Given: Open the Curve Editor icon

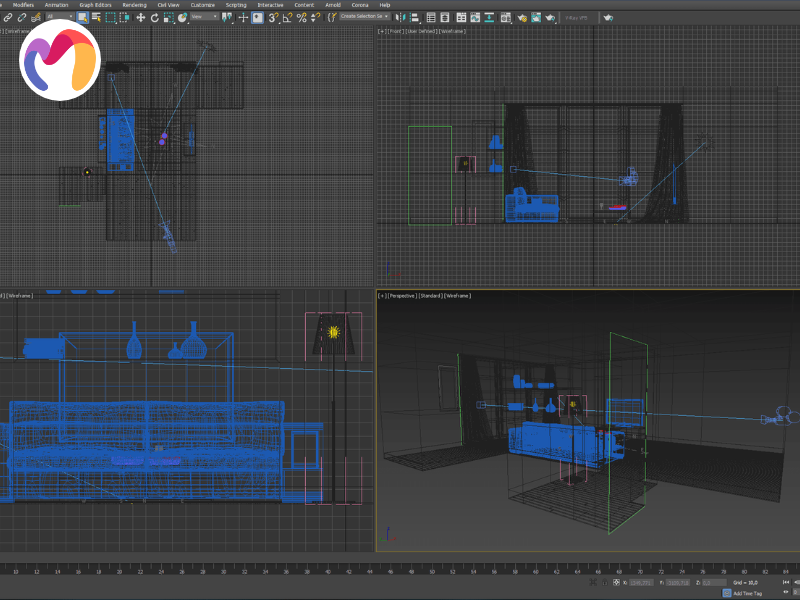Looking at the screenshot, I should pos(475,17).
